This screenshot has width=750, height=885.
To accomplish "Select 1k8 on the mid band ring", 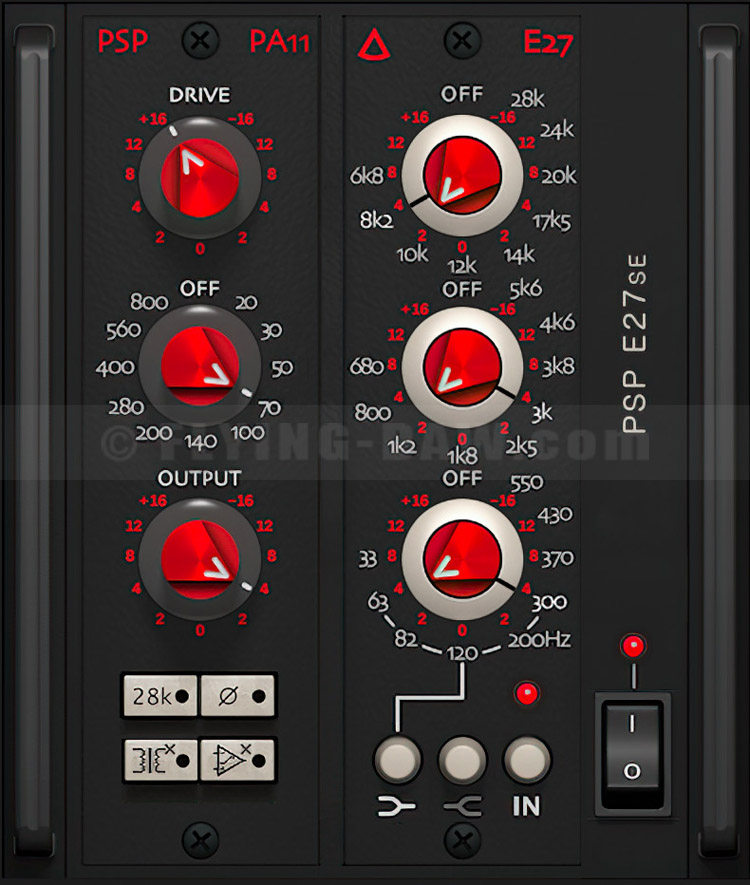I will tap(462, 455).
